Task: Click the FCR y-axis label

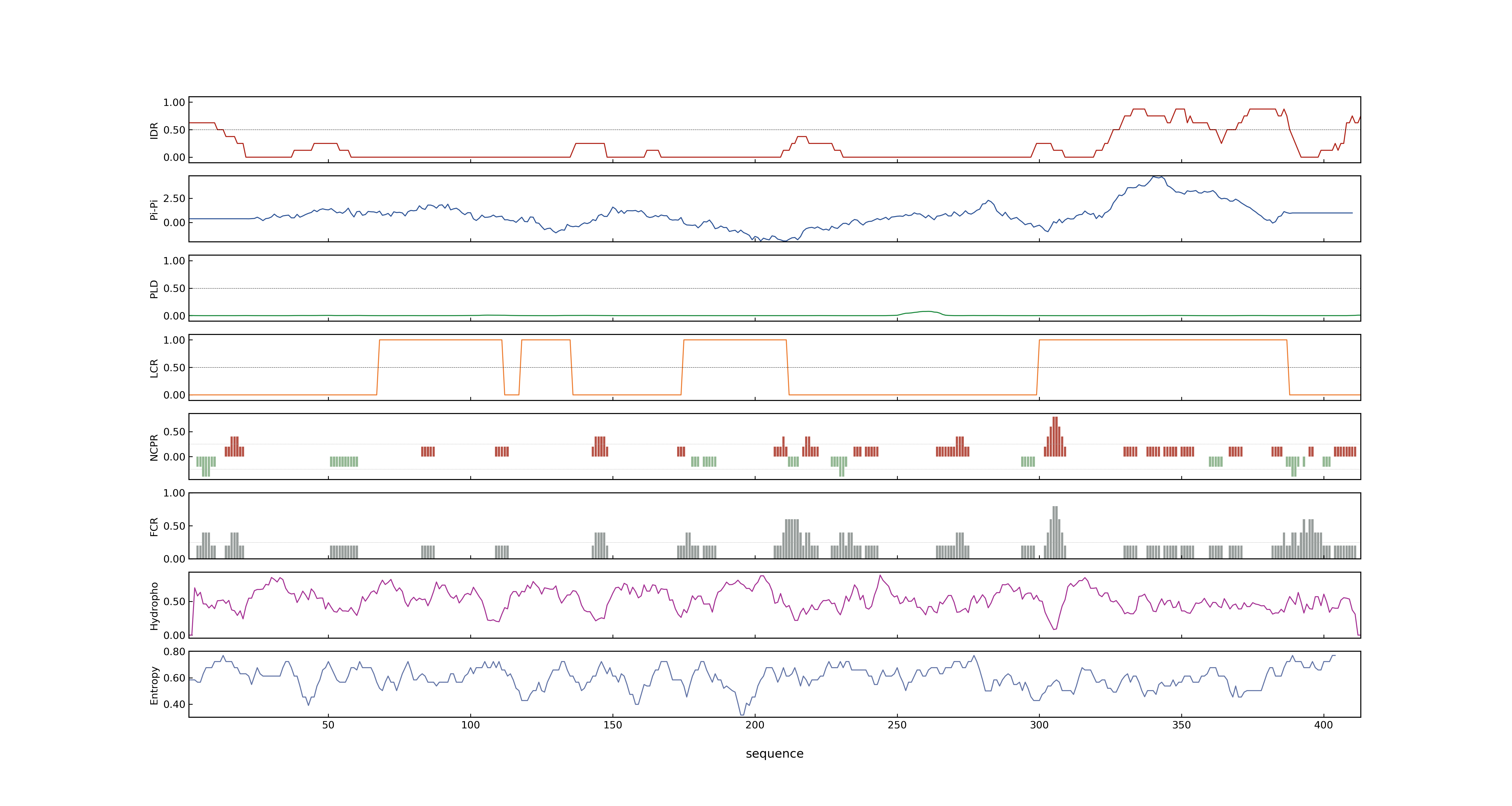Action: click(x=154, y=526)
